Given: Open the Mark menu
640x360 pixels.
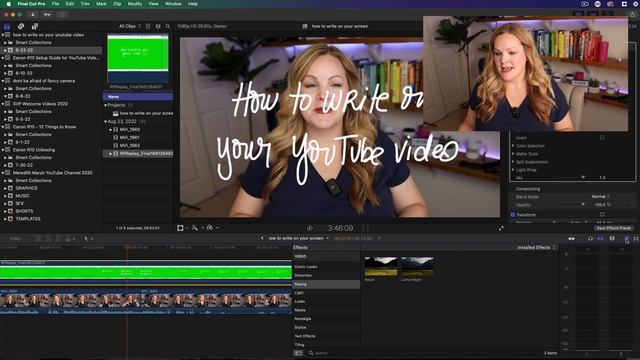Looking at the screenshot, I should pyautogui.click(x=101, y=4).
